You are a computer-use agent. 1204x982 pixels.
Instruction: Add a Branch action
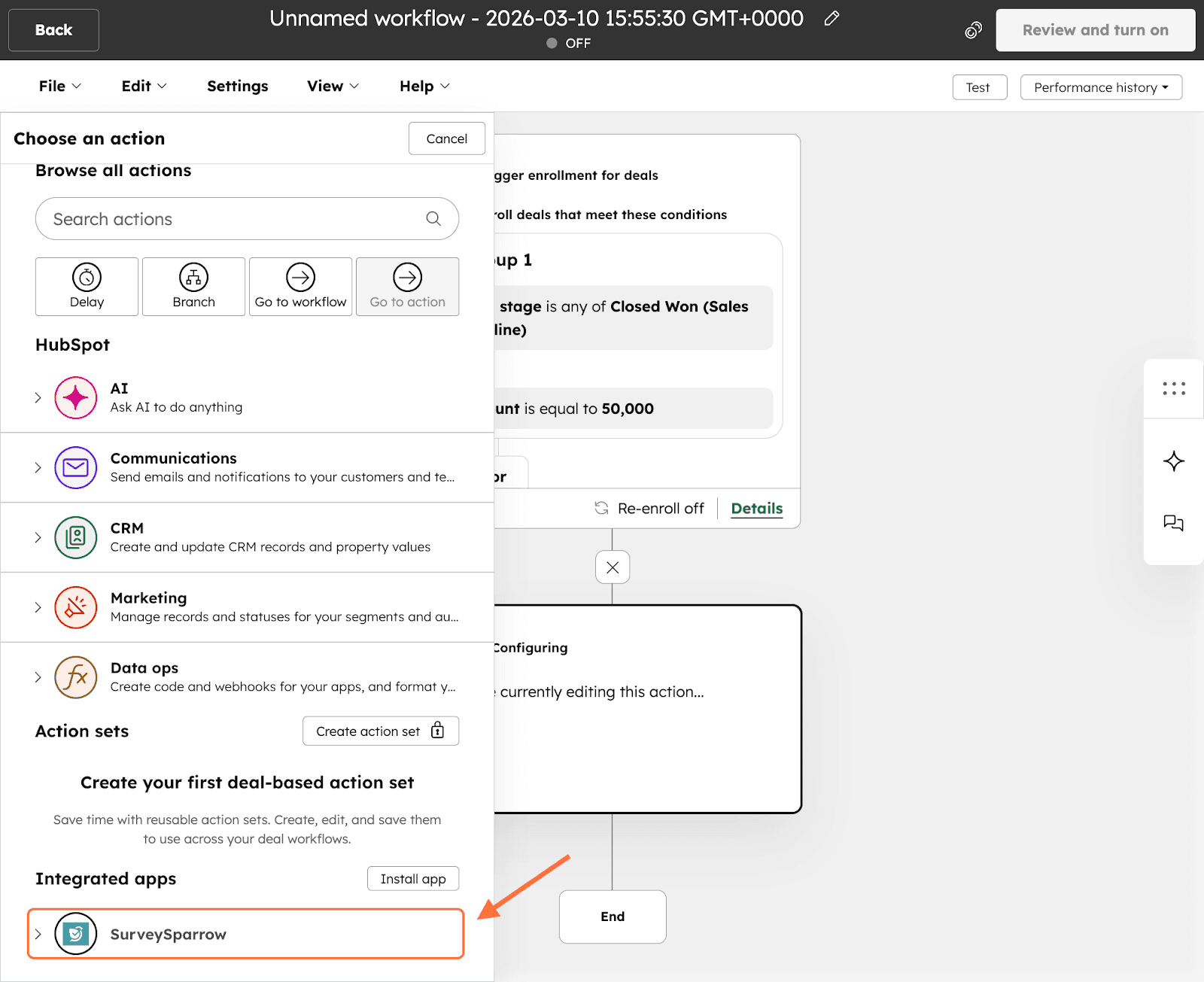coord(193,287)
